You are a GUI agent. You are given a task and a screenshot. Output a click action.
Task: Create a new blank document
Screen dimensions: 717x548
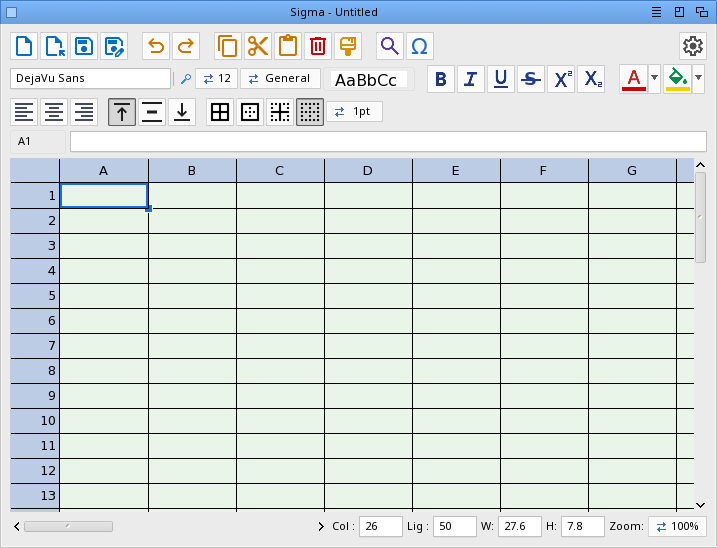(24, 46)
